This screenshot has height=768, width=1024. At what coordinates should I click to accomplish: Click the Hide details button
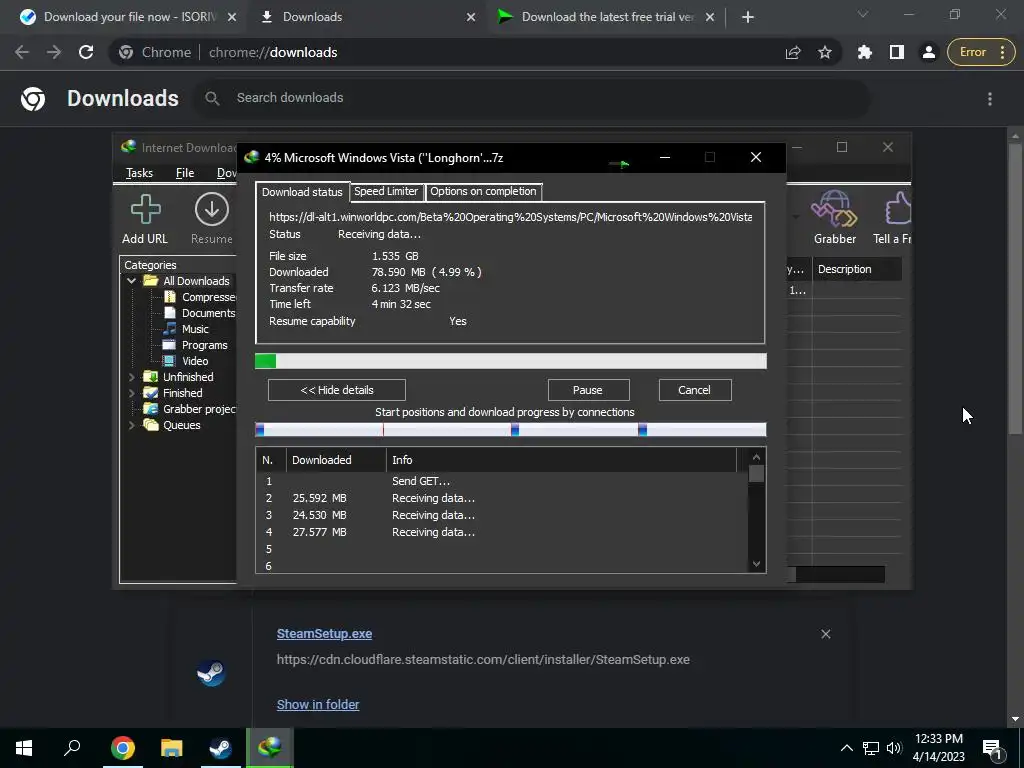(x=336, y=390)
